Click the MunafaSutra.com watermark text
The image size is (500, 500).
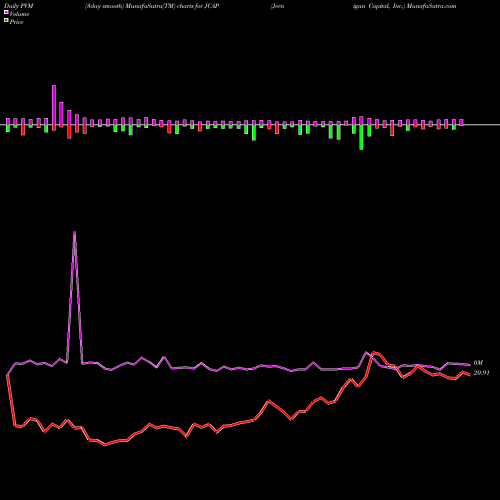point(431,6)
